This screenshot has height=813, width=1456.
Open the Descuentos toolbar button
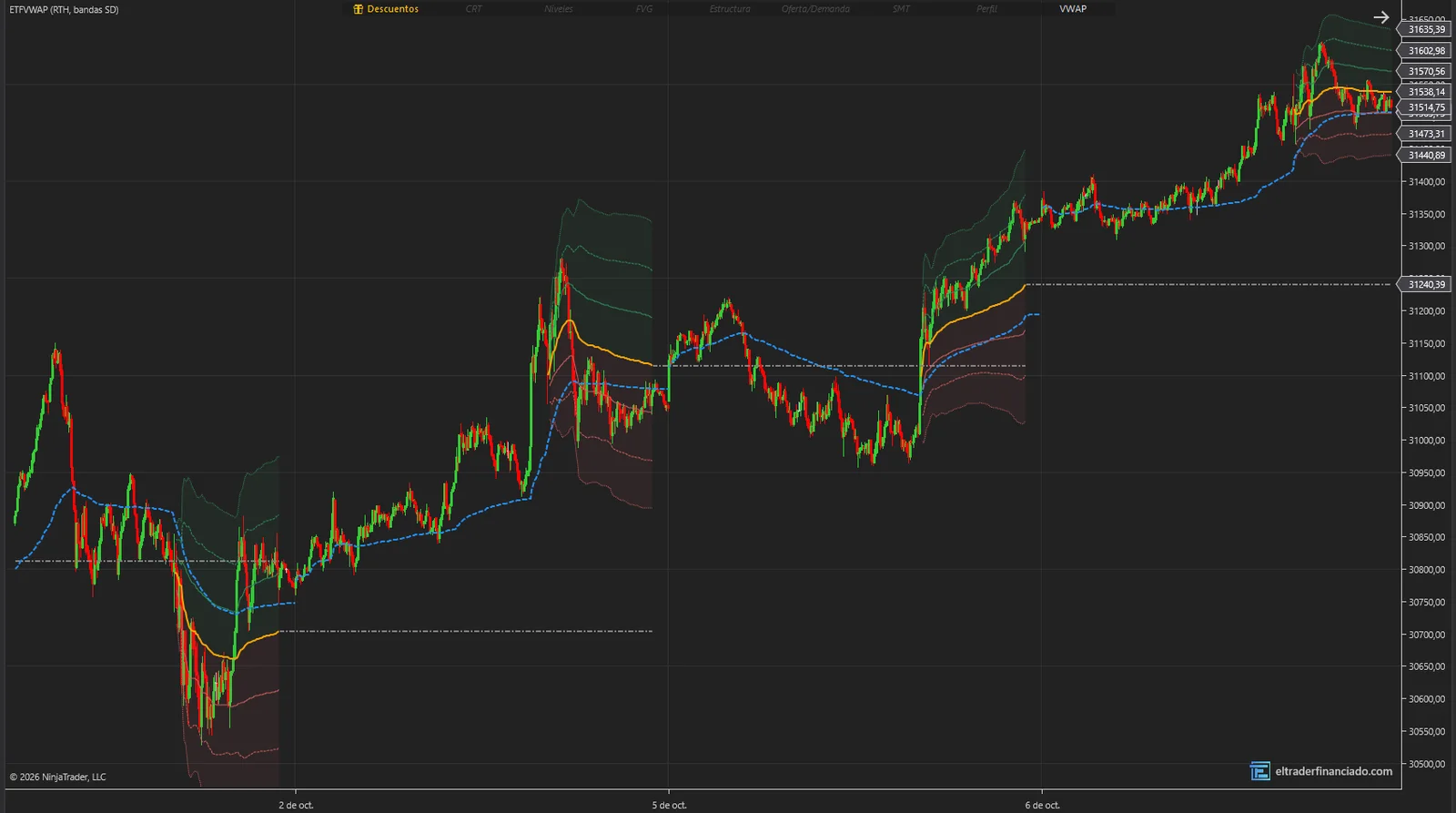point(387,9)
